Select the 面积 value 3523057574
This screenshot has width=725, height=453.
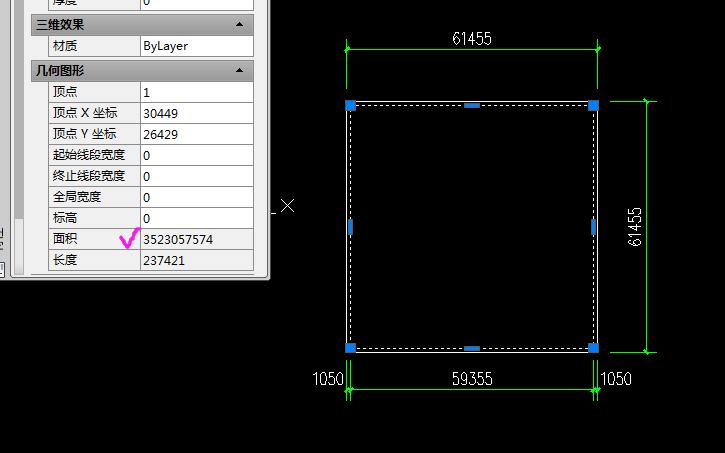(x=197, y=239)
